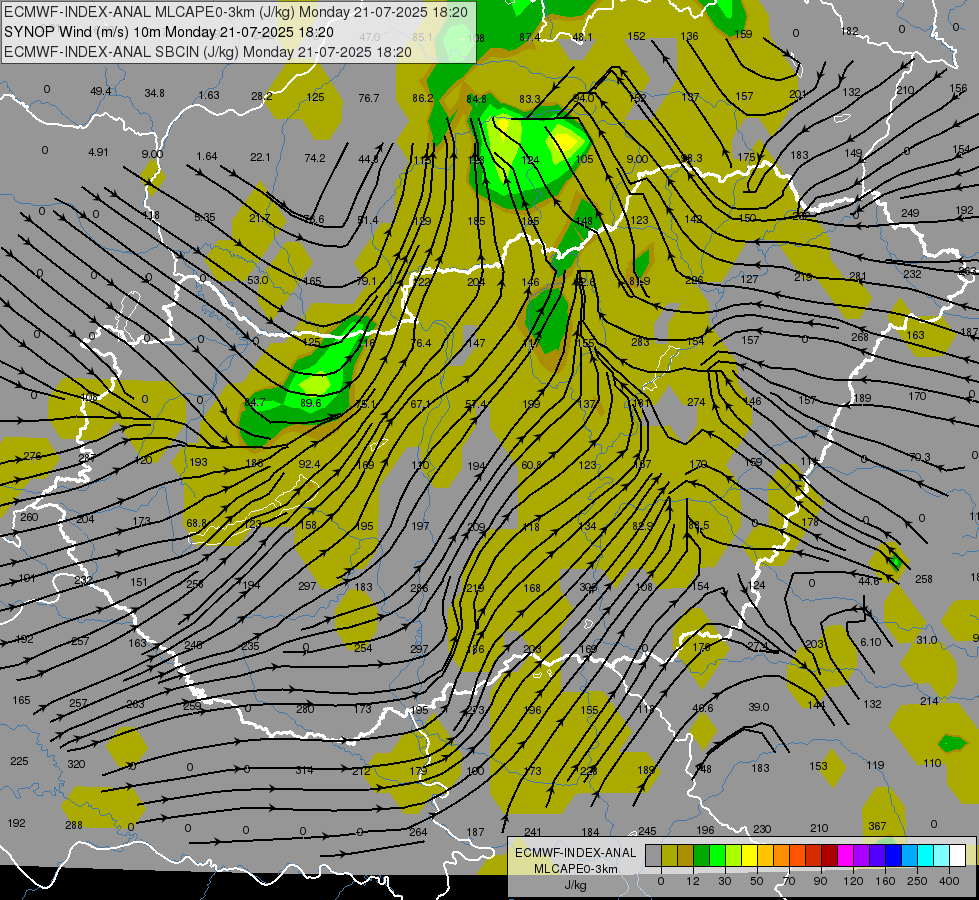Select the pure blue swatch in the legend
The width and height of the screenshot is (979, 900).
click(x=893, y=856)
